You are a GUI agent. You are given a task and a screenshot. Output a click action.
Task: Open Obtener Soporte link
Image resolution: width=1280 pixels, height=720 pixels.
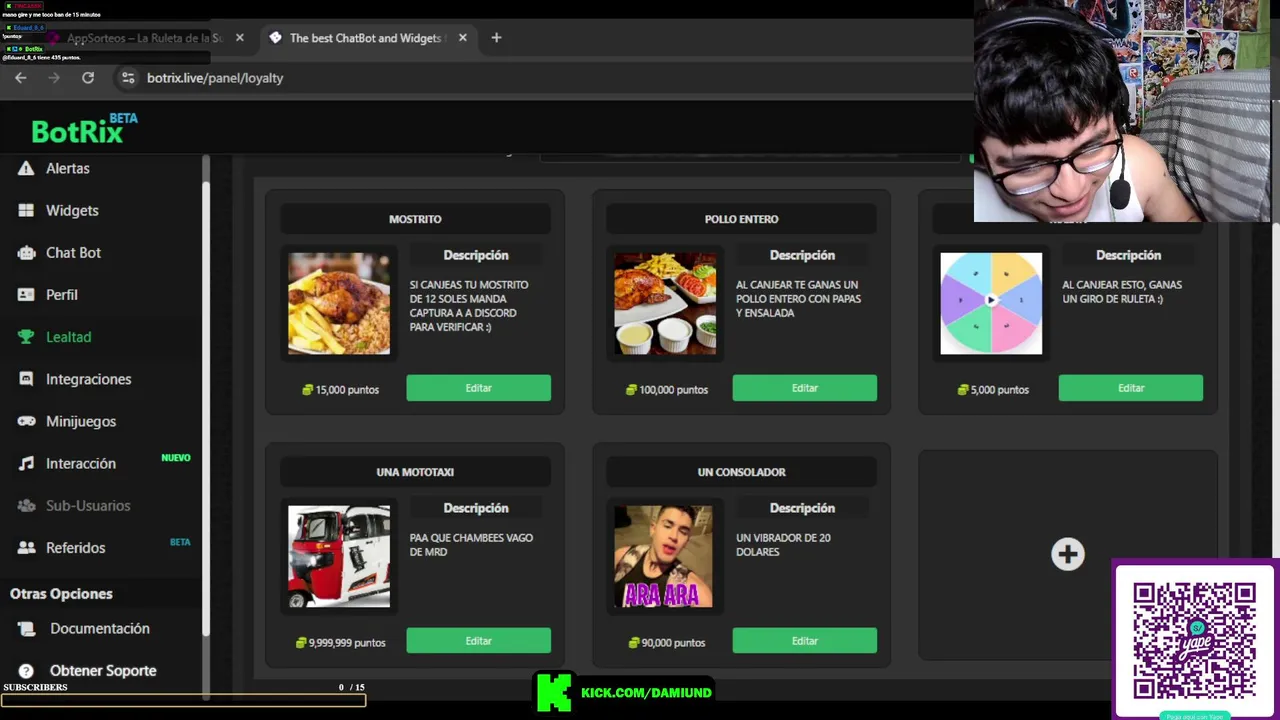click(x=103, y=671)
